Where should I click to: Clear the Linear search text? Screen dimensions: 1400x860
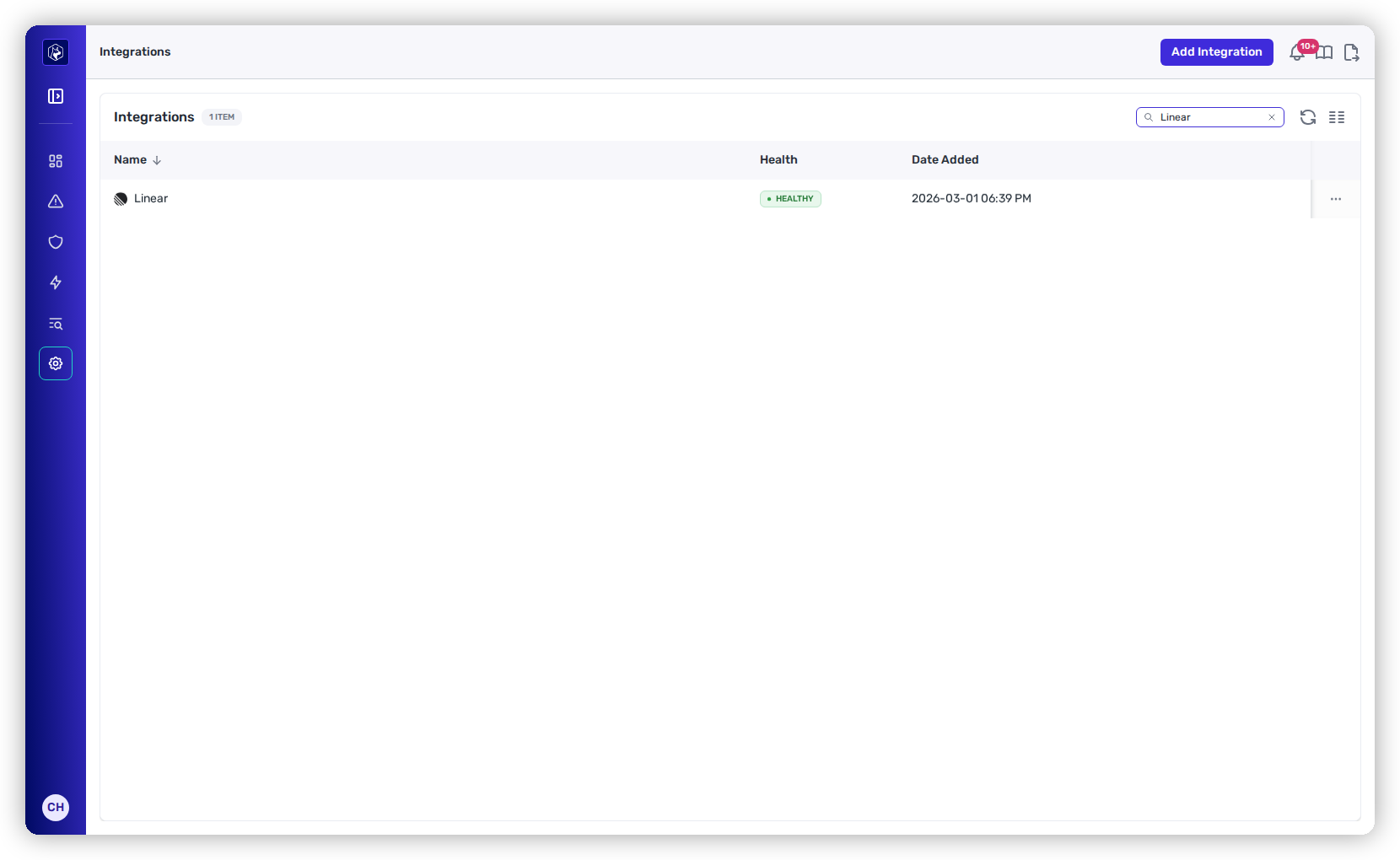pyautogui.click(x=1272, y=117)
